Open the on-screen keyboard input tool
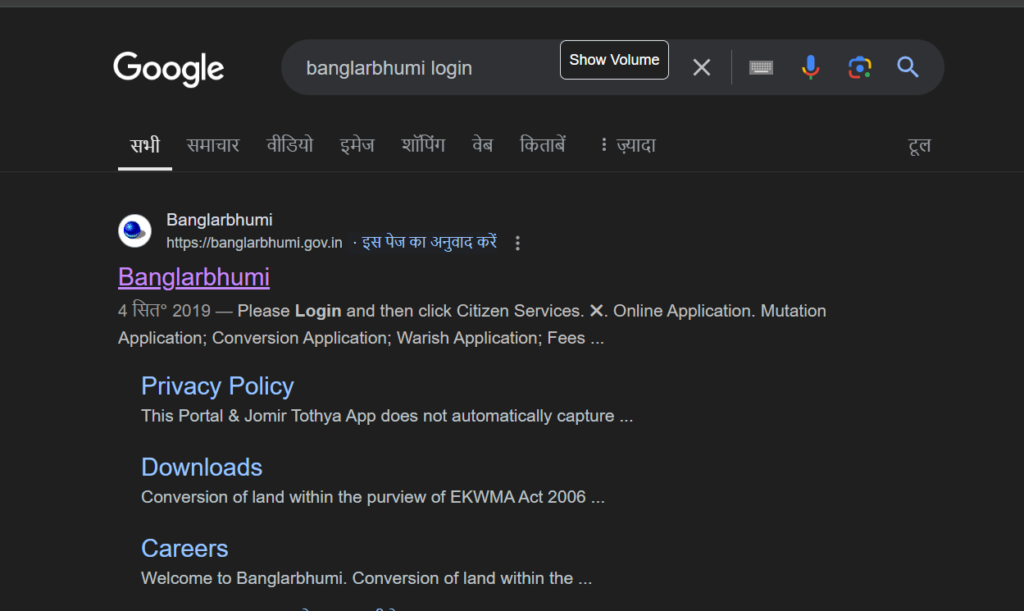The width and height of the screenshot is (1024, 611). [x=761, y=67]
